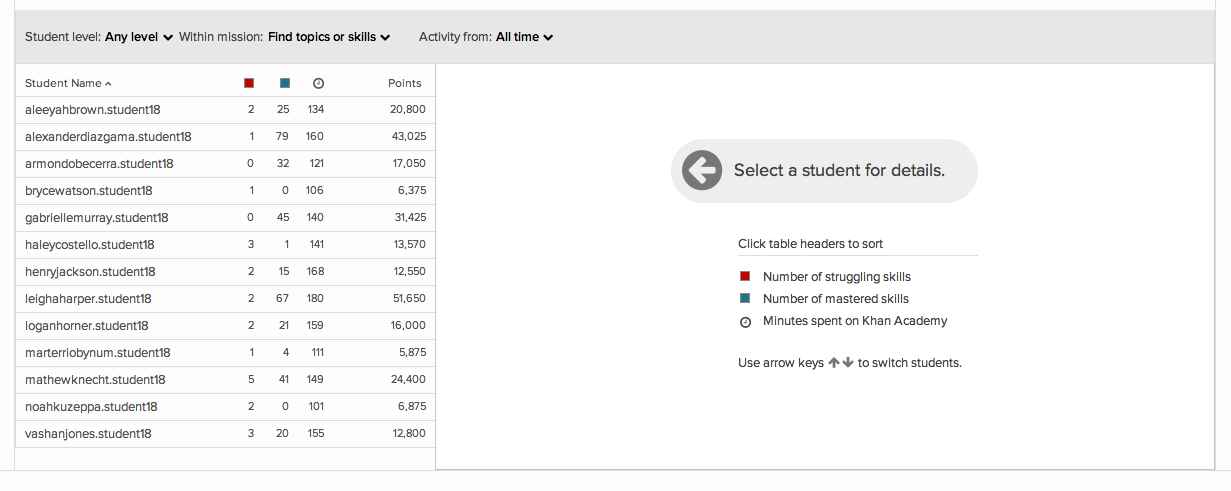This screenshot has width=1231, height=491.
Task: Select student mathewknecht.student18 row
Action: (x=95, y=380)
